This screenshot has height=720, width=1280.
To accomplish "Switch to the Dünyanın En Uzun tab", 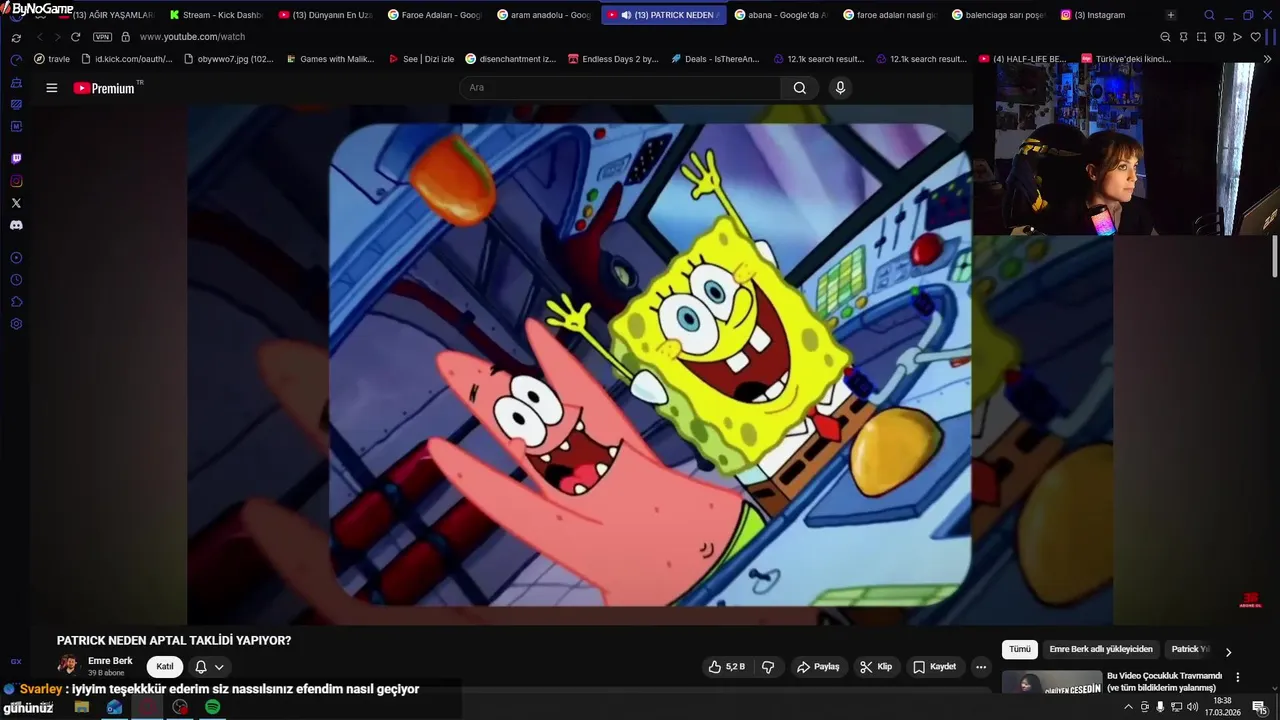I will tap(325, 15).
